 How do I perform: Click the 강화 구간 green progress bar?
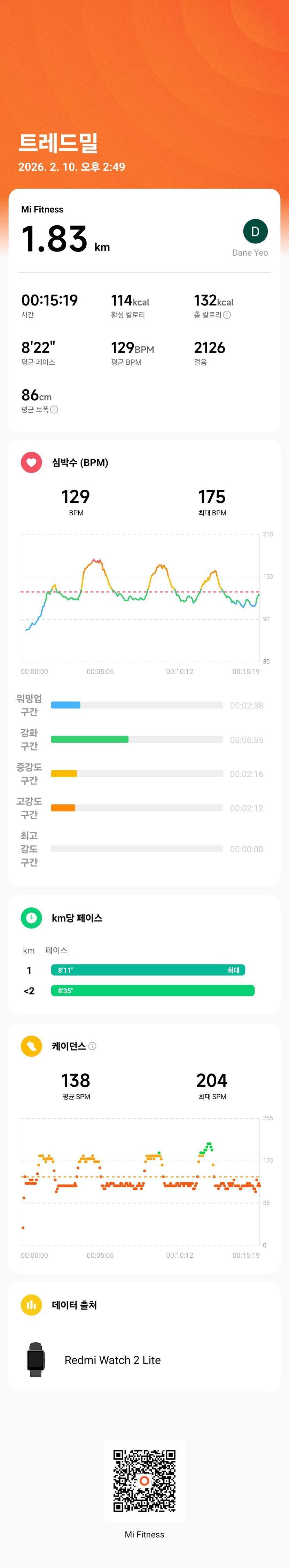click(x=89, y=739)
